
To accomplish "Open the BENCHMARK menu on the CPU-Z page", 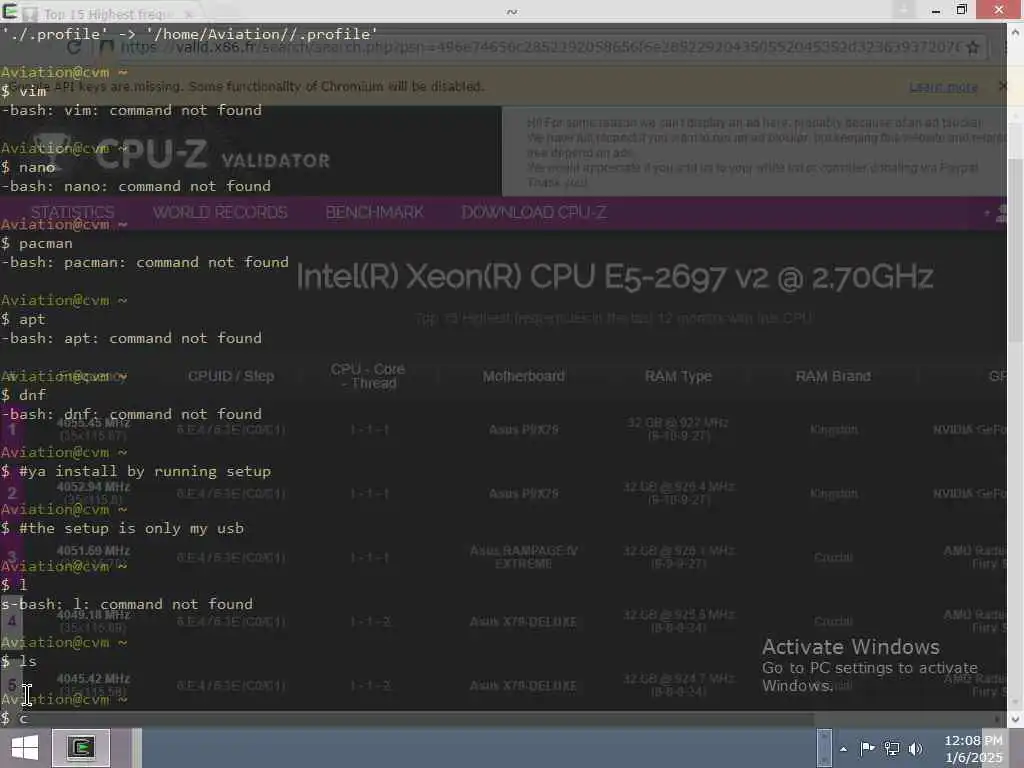I will (375, 212).
